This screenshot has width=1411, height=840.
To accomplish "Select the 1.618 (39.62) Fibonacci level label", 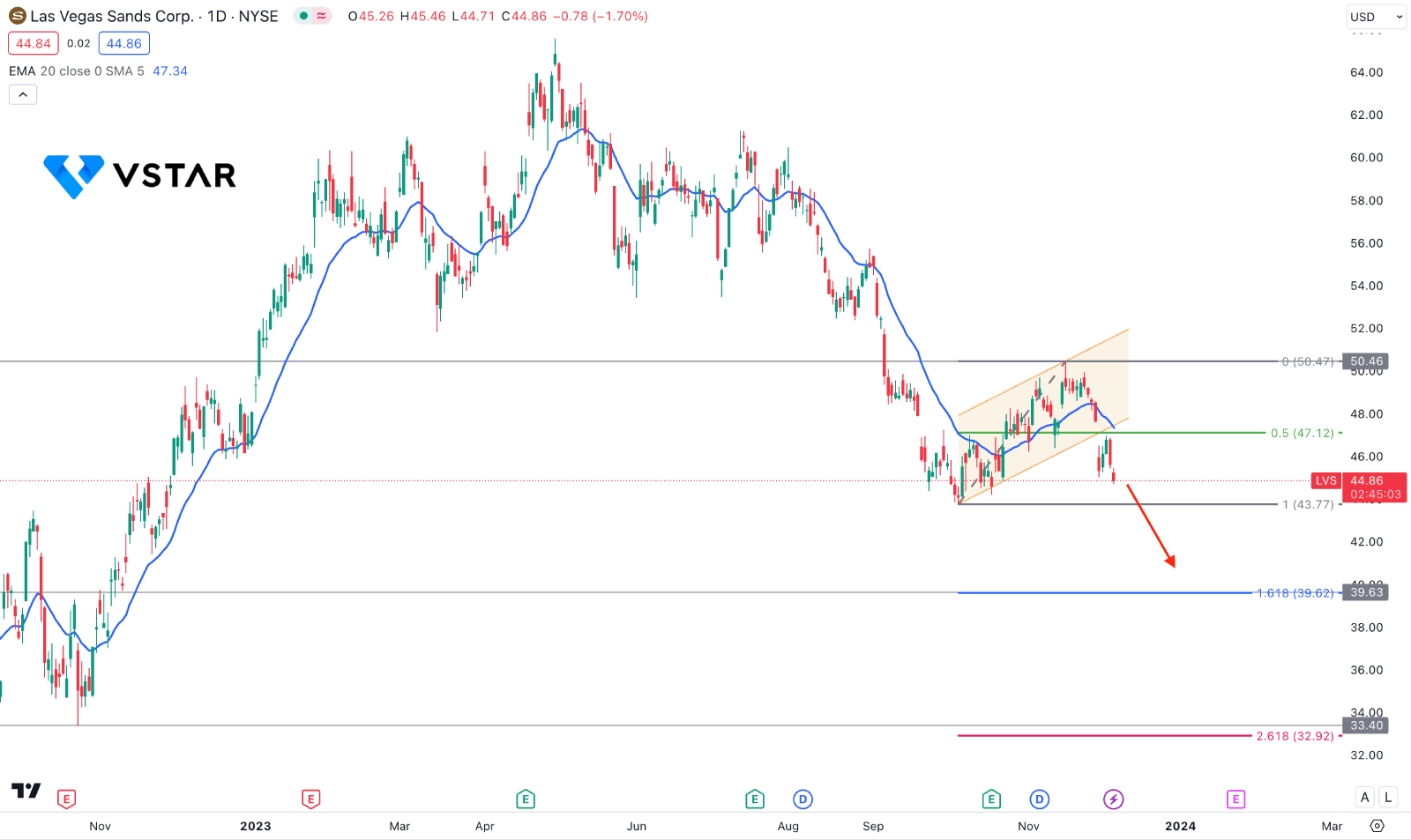I will click(x=1295, y=593).
